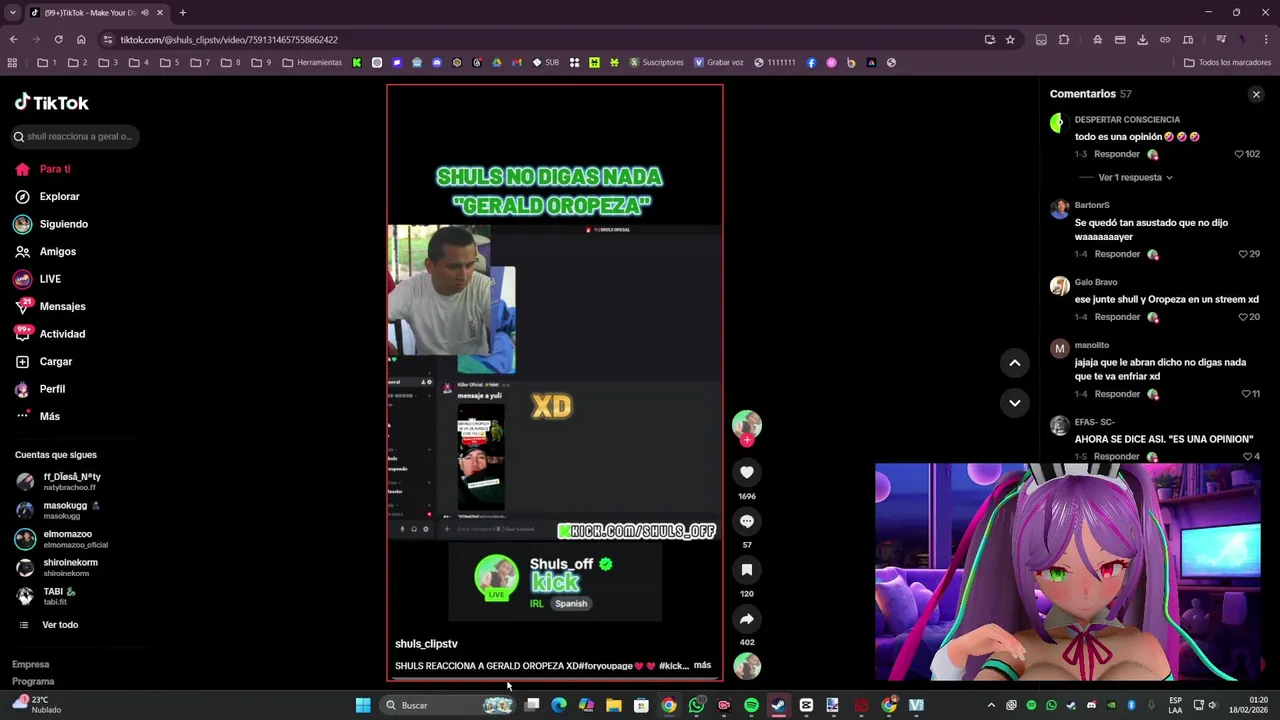1280x720 pixels.
Task: Open the Herramientas bookmarks folder
Action: [312, 62]
